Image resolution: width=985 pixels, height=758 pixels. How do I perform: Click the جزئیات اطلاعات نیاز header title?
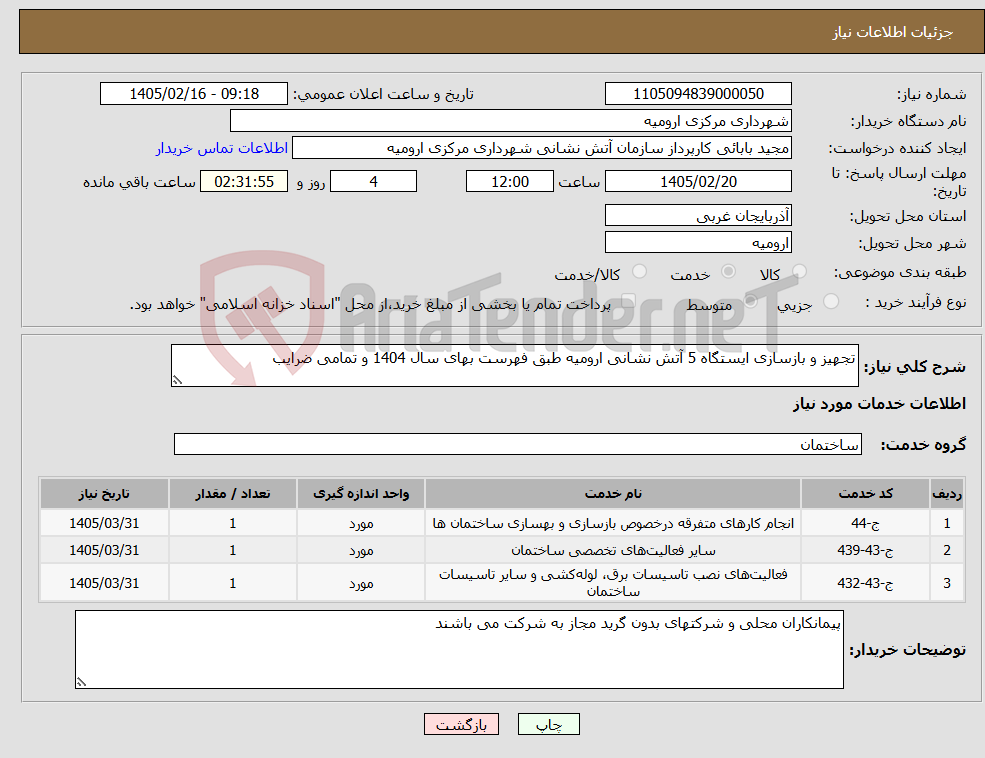tap(892, 32)
